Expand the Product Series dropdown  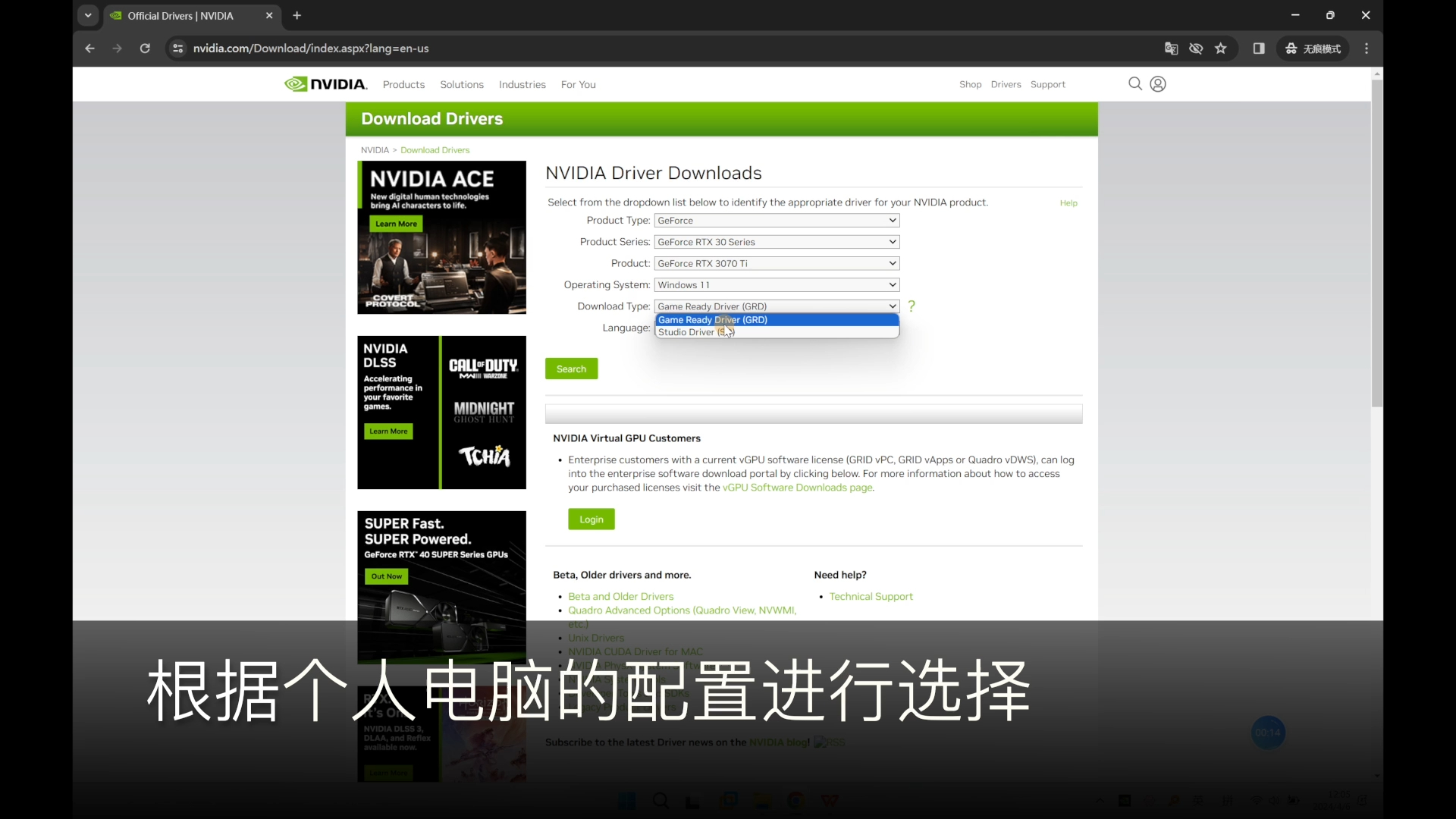777,242
